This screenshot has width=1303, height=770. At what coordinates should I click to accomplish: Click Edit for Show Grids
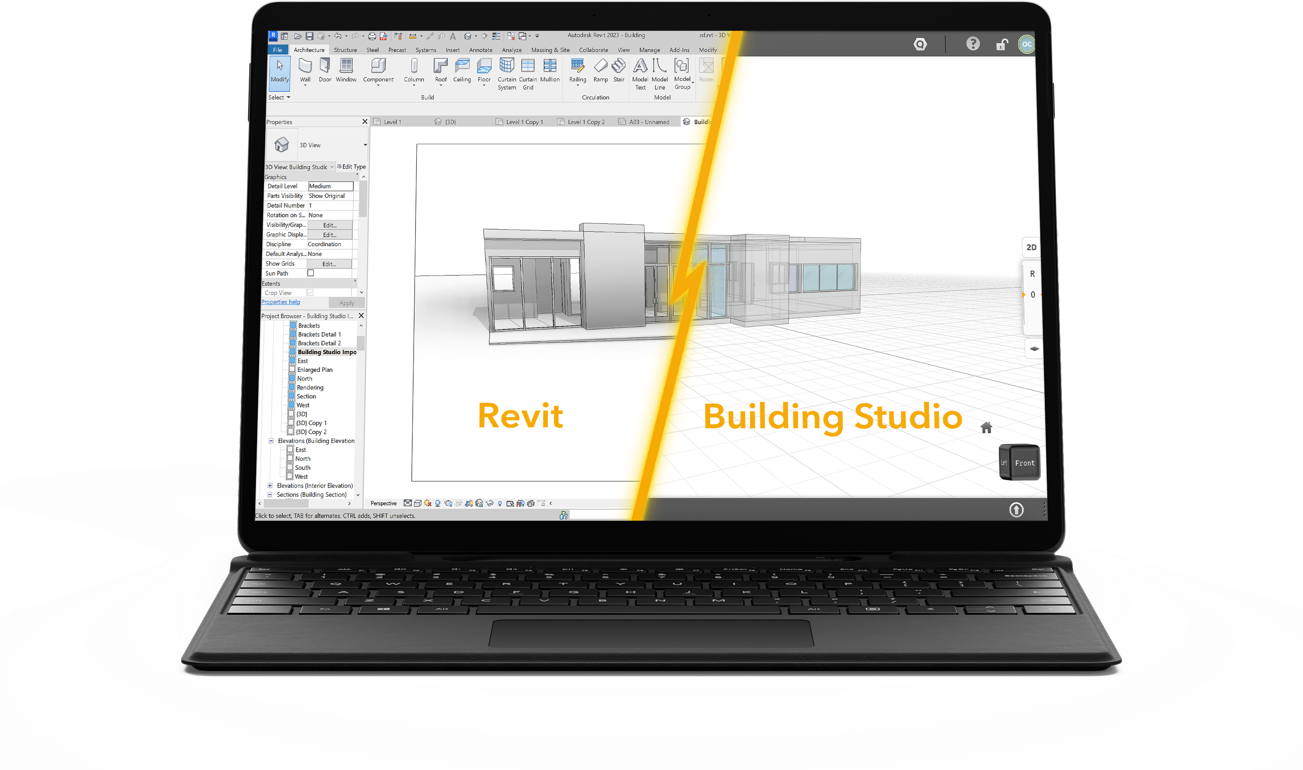pos(330,264)
